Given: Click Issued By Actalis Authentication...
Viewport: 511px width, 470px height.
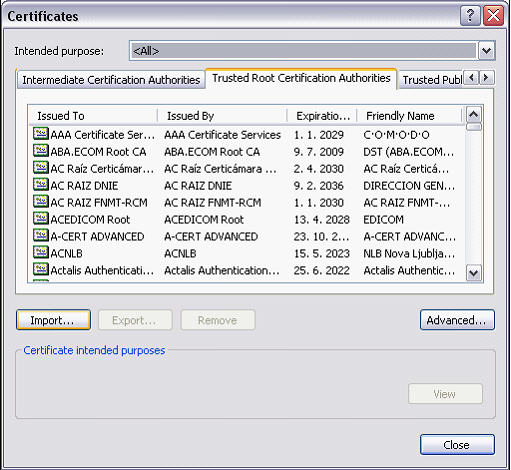Looking at the screenshot, I should pyautogui.click(x=222, y=270).
